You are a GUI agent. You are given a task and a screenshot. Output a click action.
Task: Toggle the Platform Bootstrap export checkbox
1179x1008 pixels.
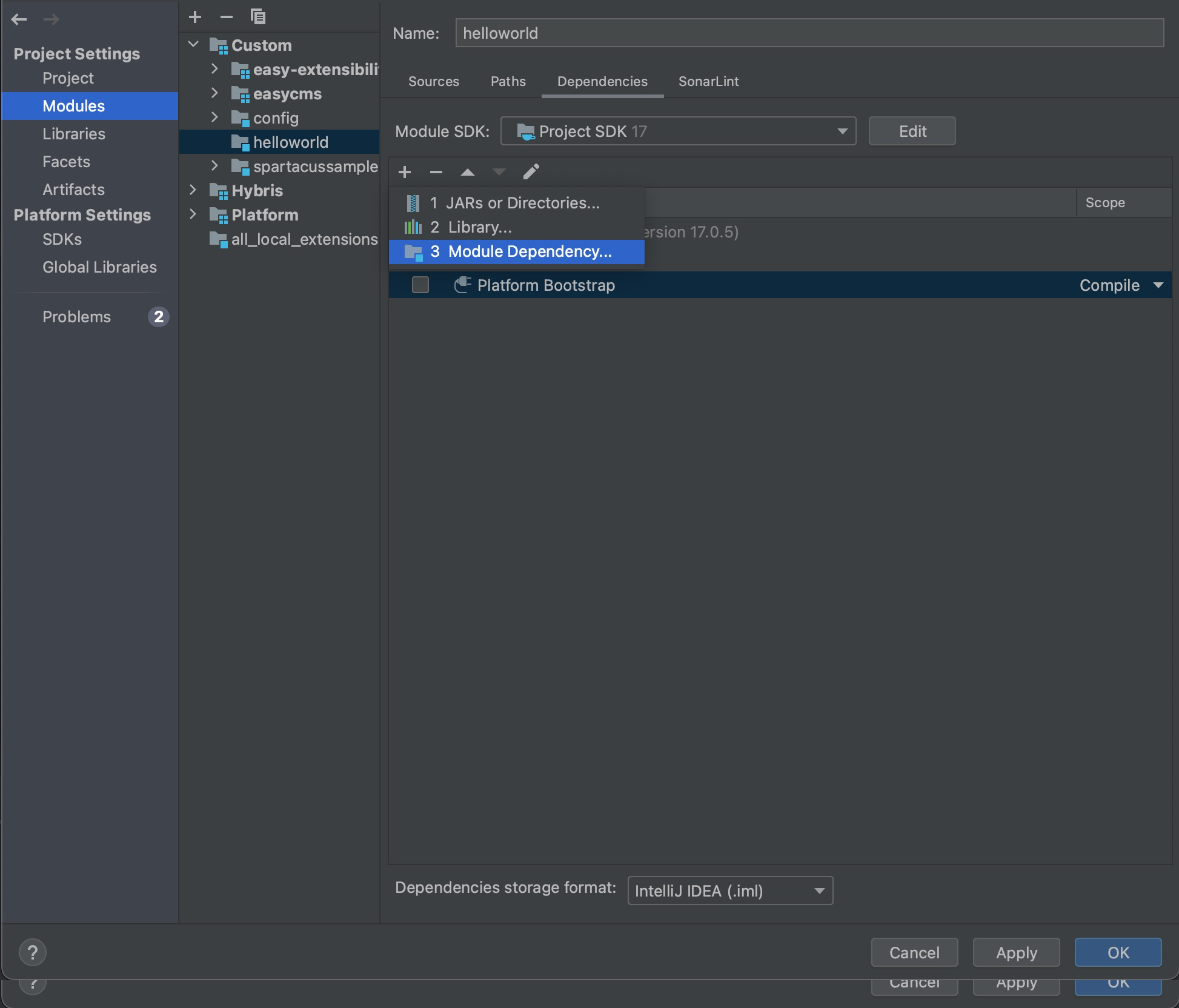pyautogui.click(x=420, y=285)
